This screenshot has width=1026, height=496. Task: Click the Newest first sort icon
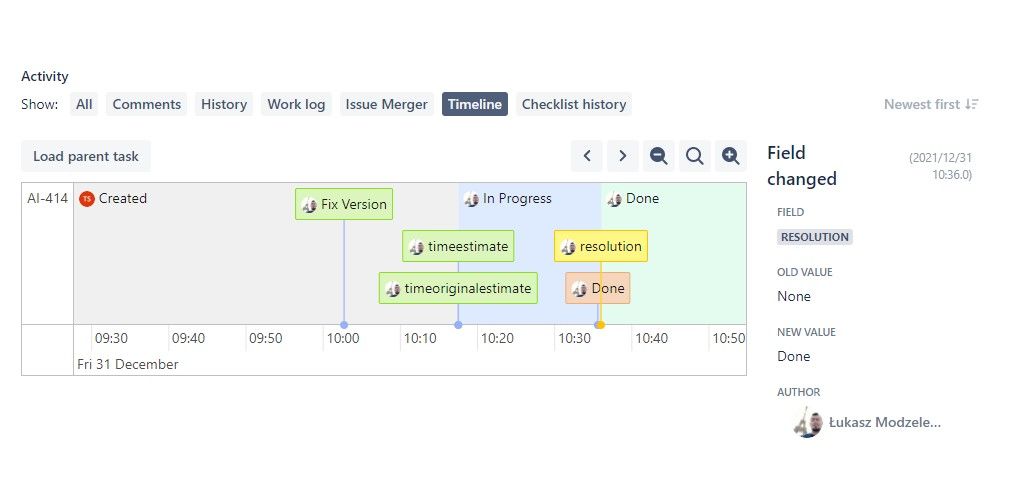click(x=972, y=104)
